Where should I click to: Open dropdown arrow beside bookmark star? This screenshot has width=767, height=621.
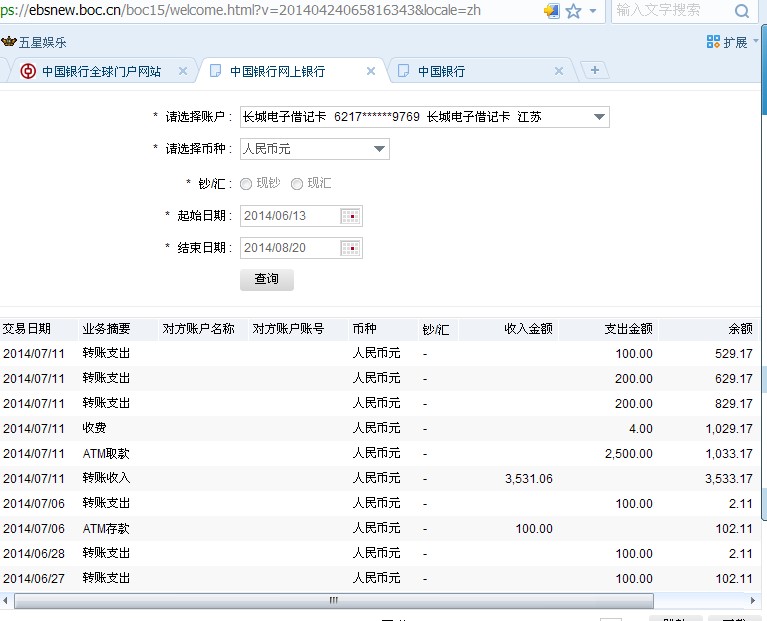click(x=593, y=11)
